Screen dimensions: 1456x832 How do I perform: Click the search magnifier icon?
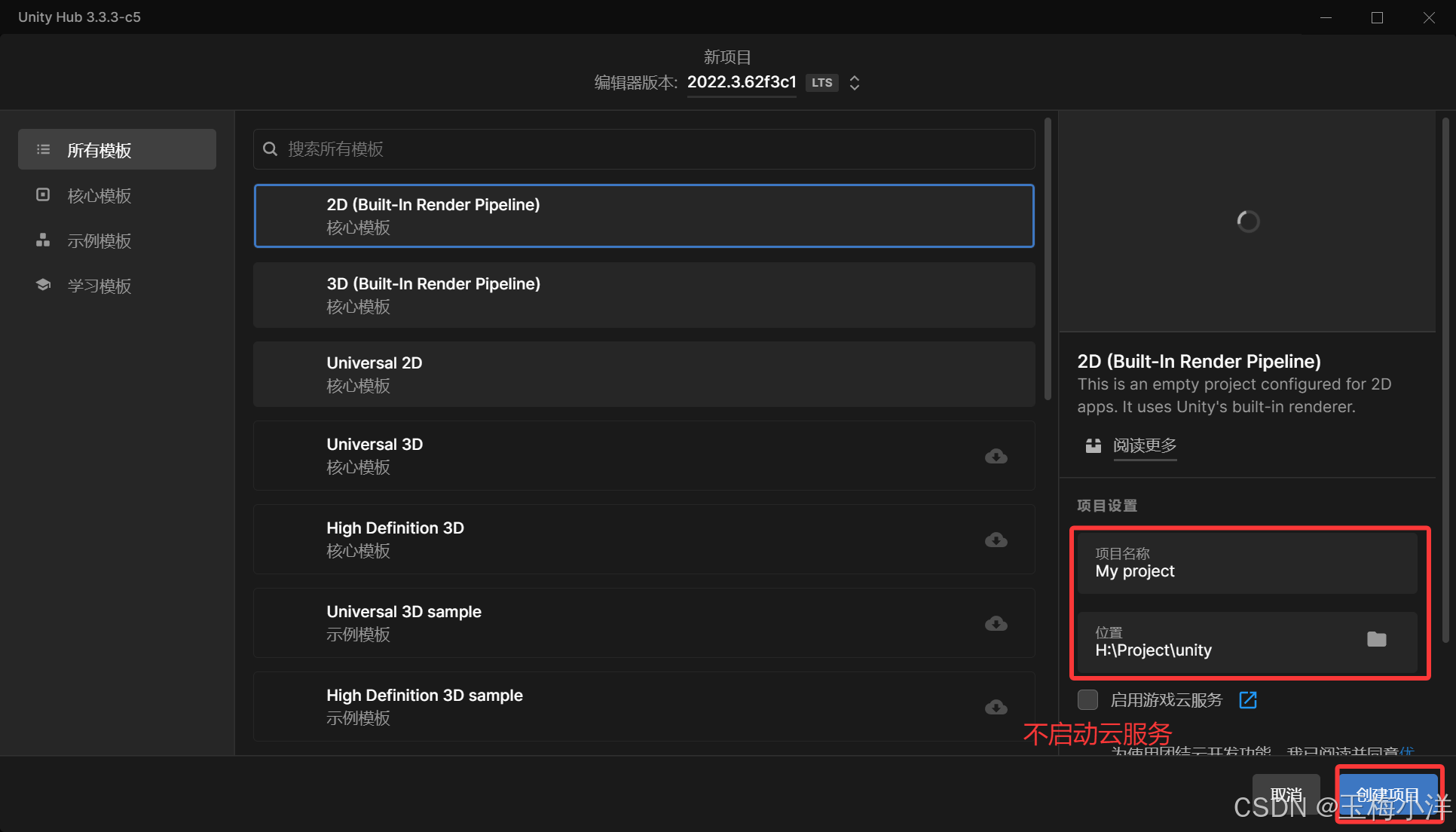pos(271,149)
